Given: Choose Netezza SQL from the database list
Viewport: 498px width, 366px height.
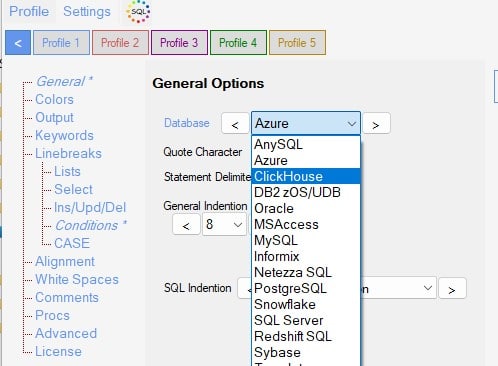Looking at the screenshot, I should (x=306, y=272).
